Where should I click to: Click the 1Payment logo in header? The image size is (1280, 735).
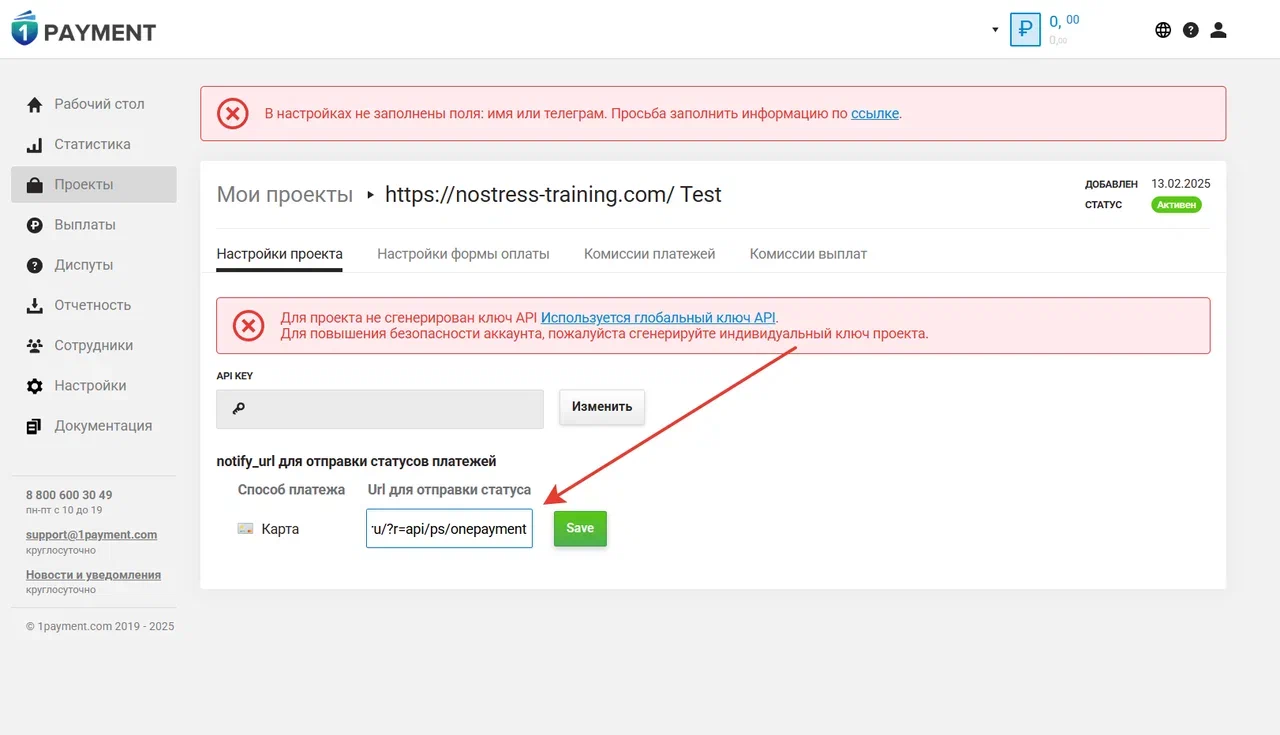84,30
